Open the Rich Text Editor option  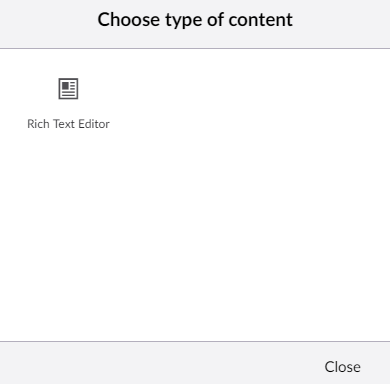(x=68, y=103)
